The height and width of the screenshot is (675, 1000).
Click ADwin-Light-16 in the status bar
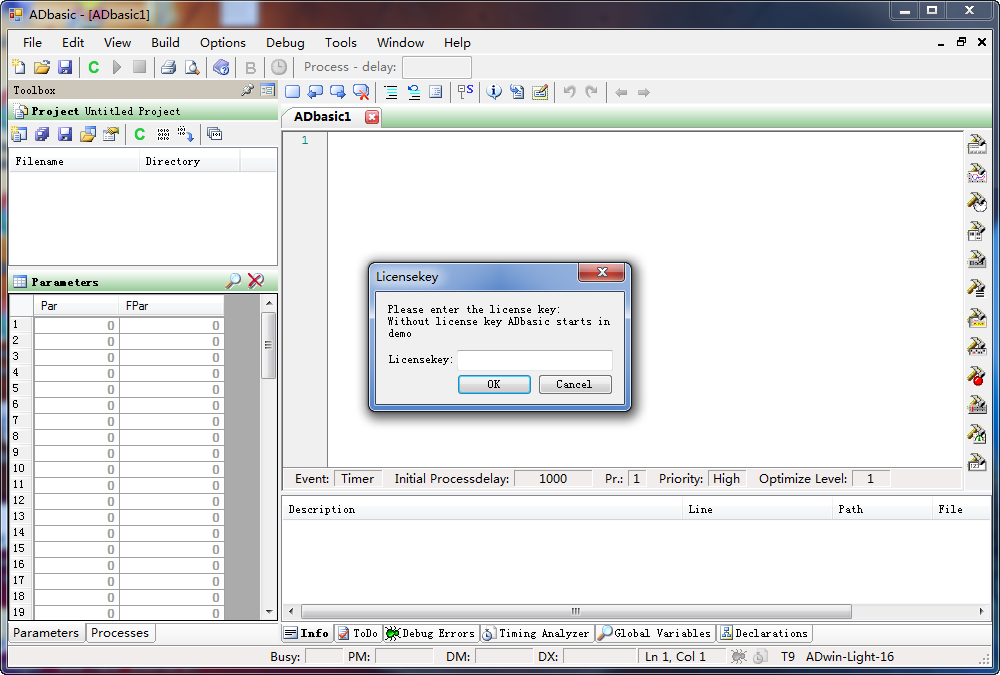849,656
